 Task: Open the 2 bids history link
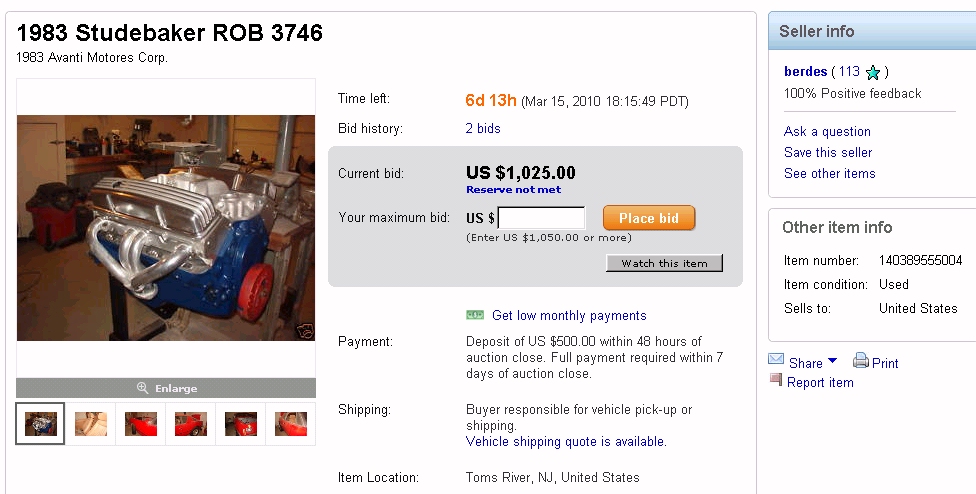click(x=483, y=128)
